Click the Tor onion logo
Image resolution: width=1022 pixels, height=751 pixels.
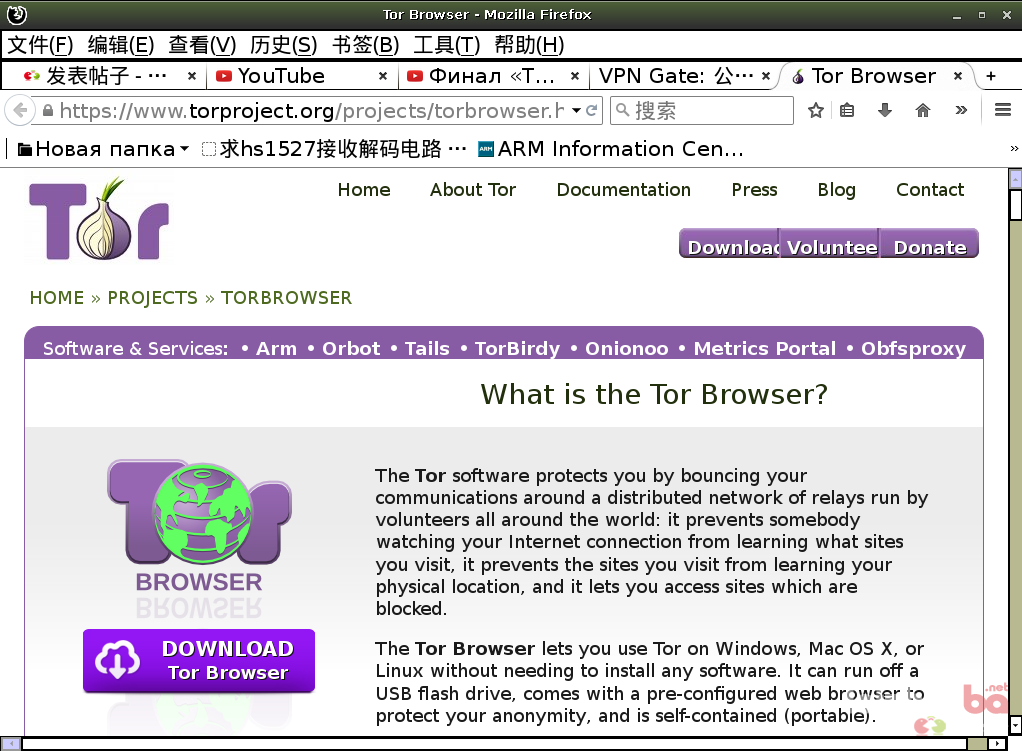click(x=99, y=220)
